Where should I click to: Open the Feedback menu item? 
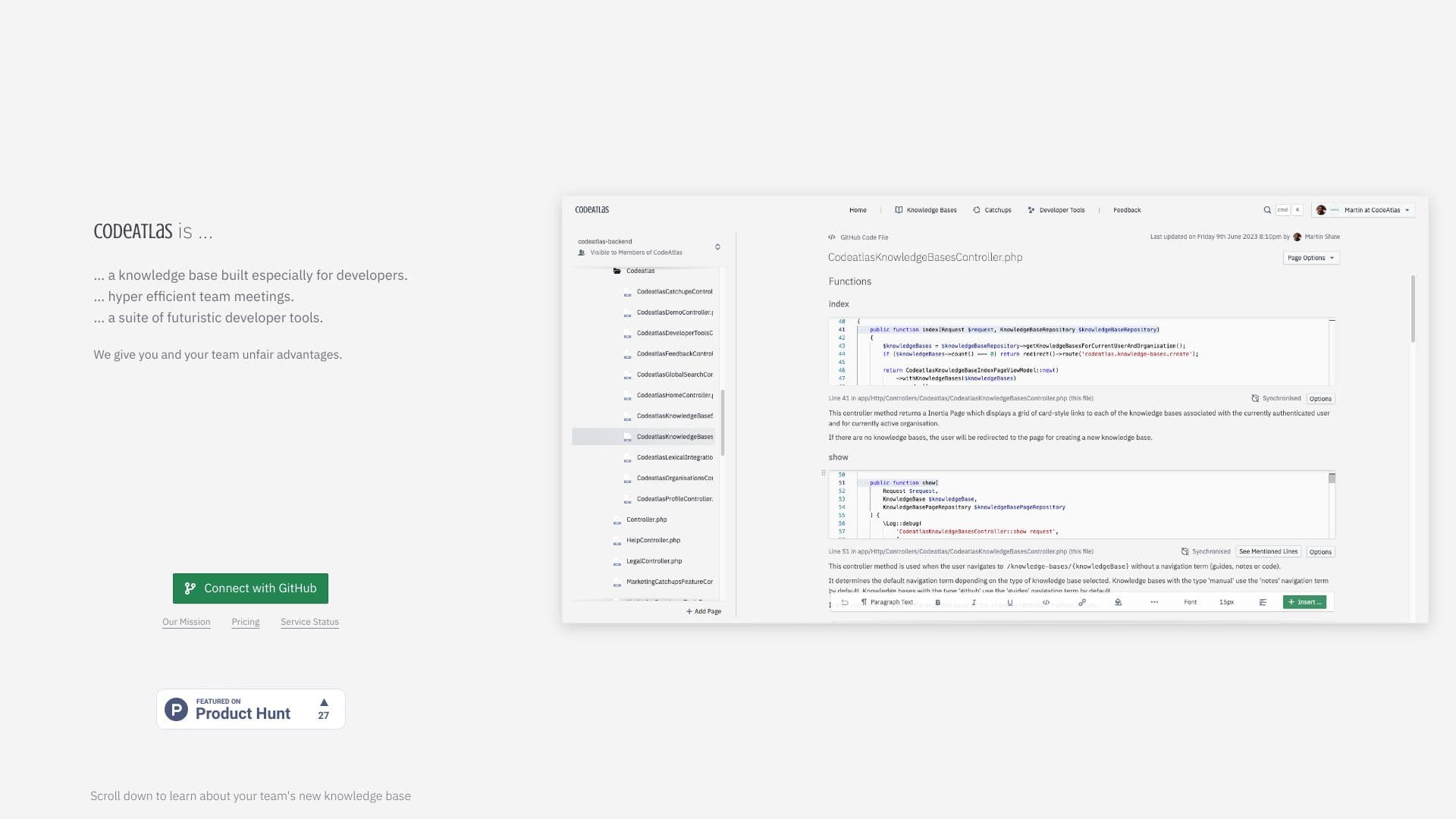tap(1127, 210)
